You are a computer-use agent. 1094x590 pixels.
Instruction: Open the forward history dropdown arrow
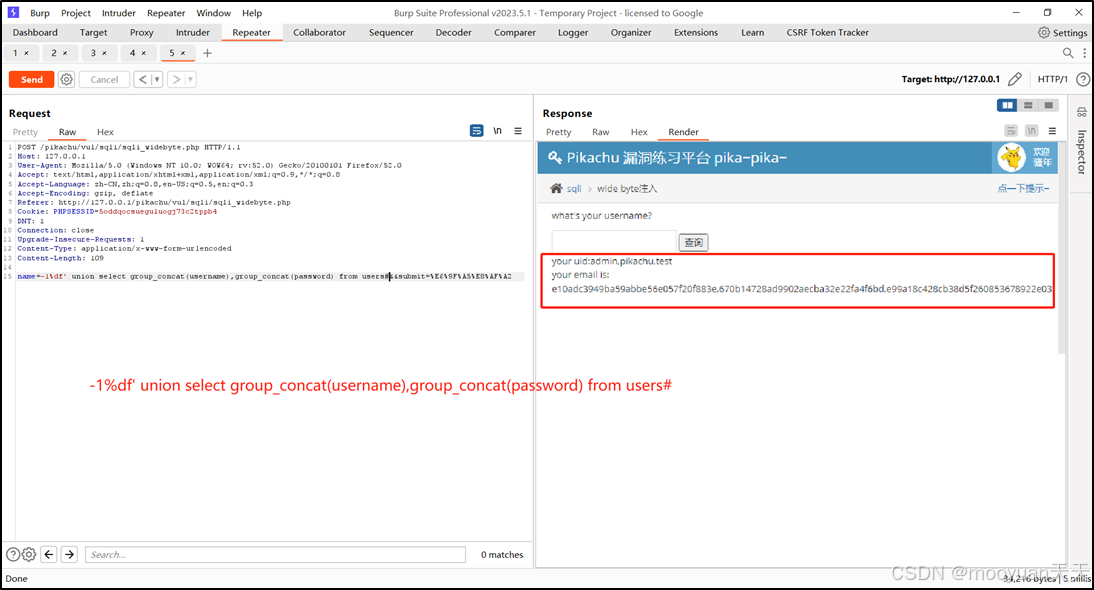click(190, 80)
